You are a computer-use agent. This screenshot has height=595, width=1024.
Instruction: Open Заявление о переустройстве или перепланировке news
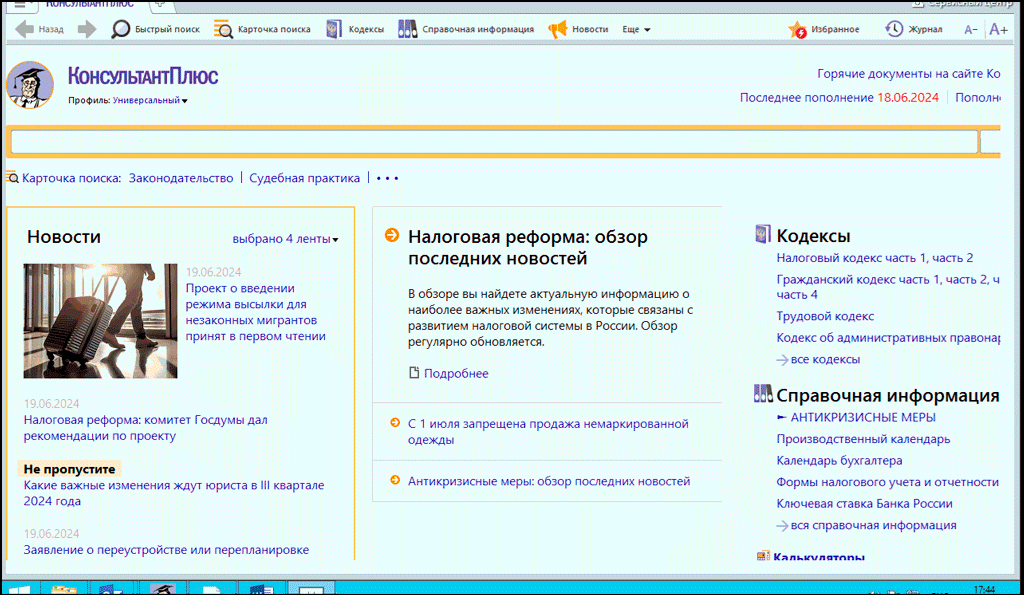pyautogui.click(x=167, y=550)
